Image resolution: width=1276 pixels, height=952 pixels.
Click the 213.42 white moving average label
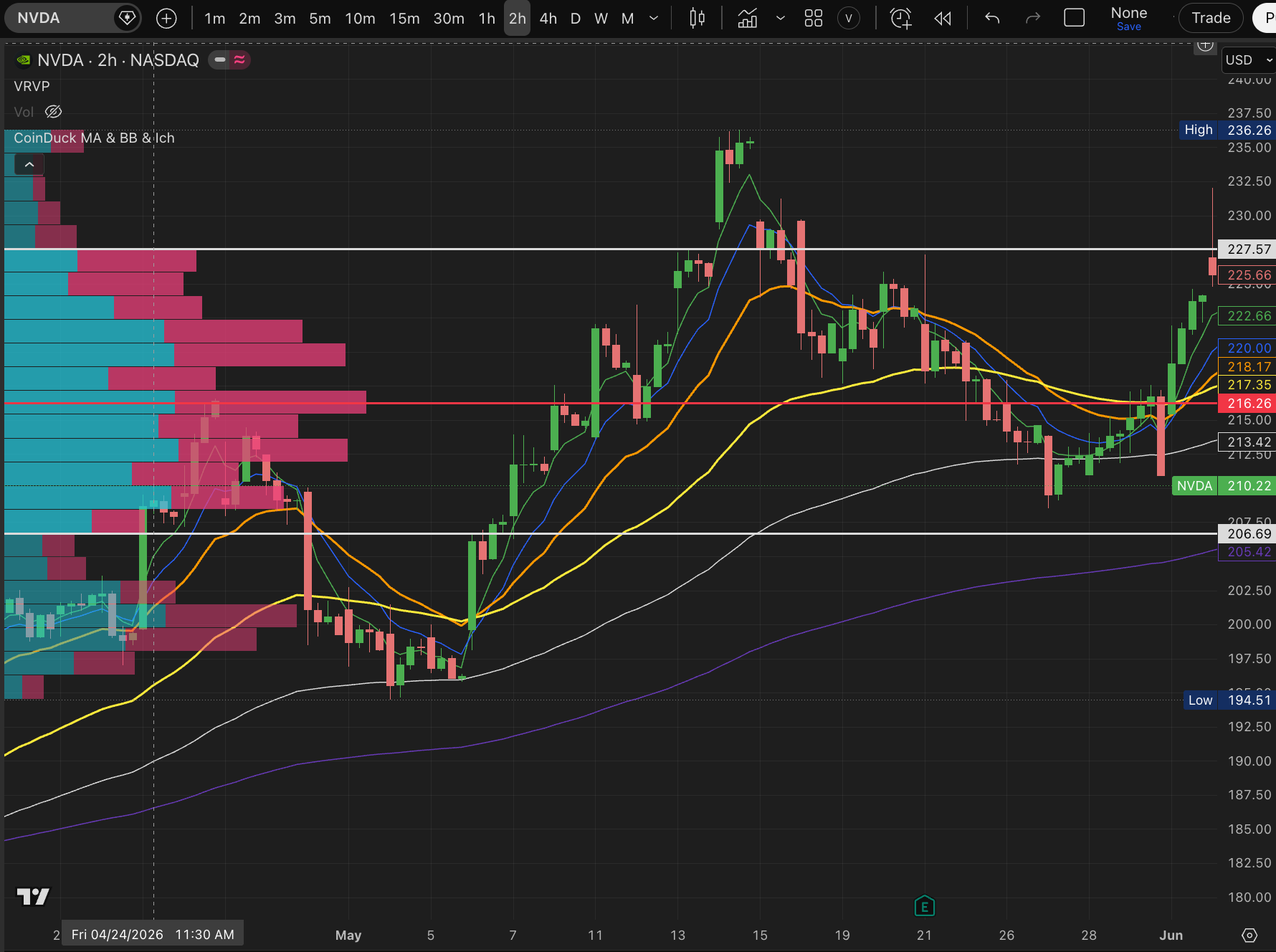pyautogui.click(x=1247, y=442)
